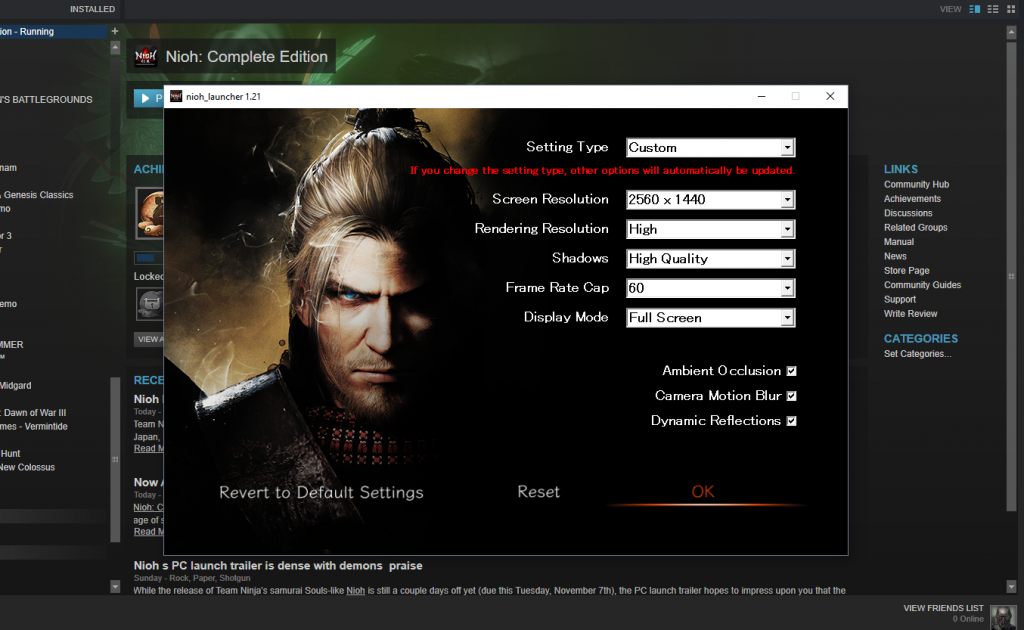Open Community Guides link
This screenshot has width=1024, height=630.
tap(922, 285)
